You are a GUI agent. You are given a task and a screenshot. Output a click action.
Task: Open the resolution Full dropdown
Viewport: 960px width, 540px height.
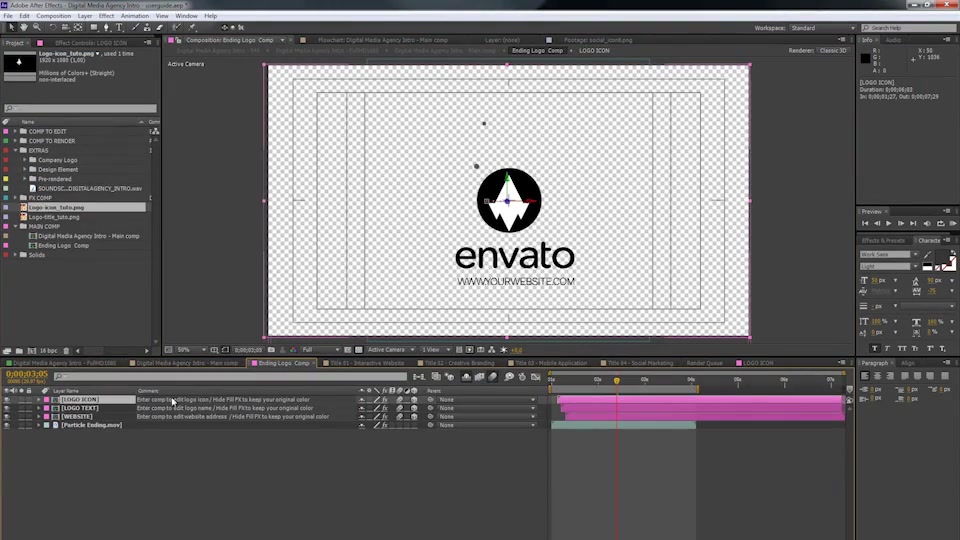pyautogui.click(x=320, y=350)
